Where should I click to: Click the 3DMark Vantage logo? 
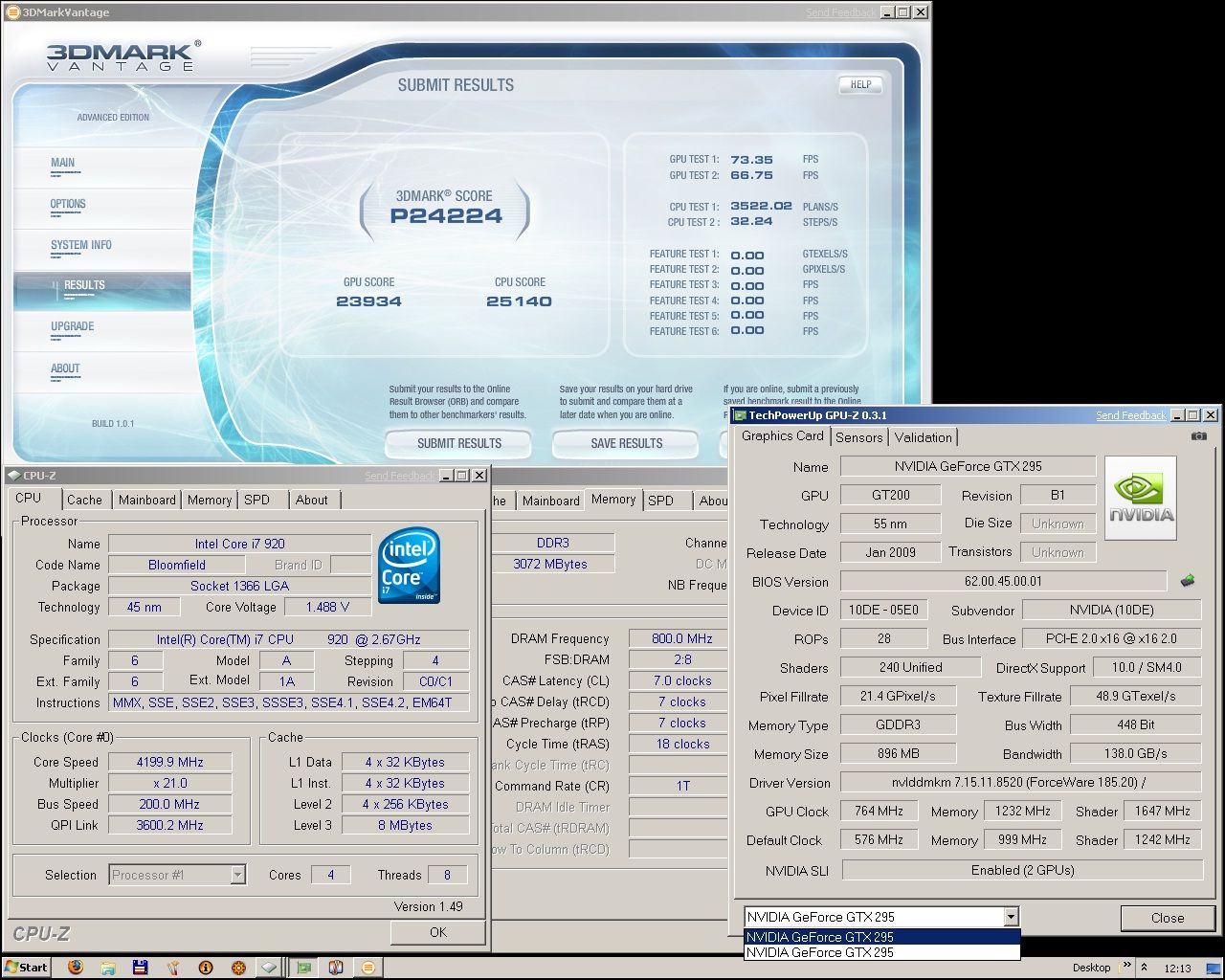(x=122, y=56)
